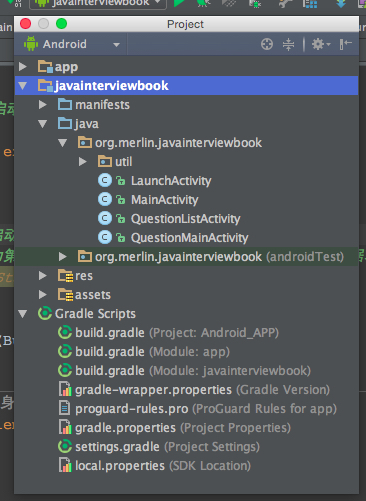Click the class icon beside LaunchActivity

105,181
